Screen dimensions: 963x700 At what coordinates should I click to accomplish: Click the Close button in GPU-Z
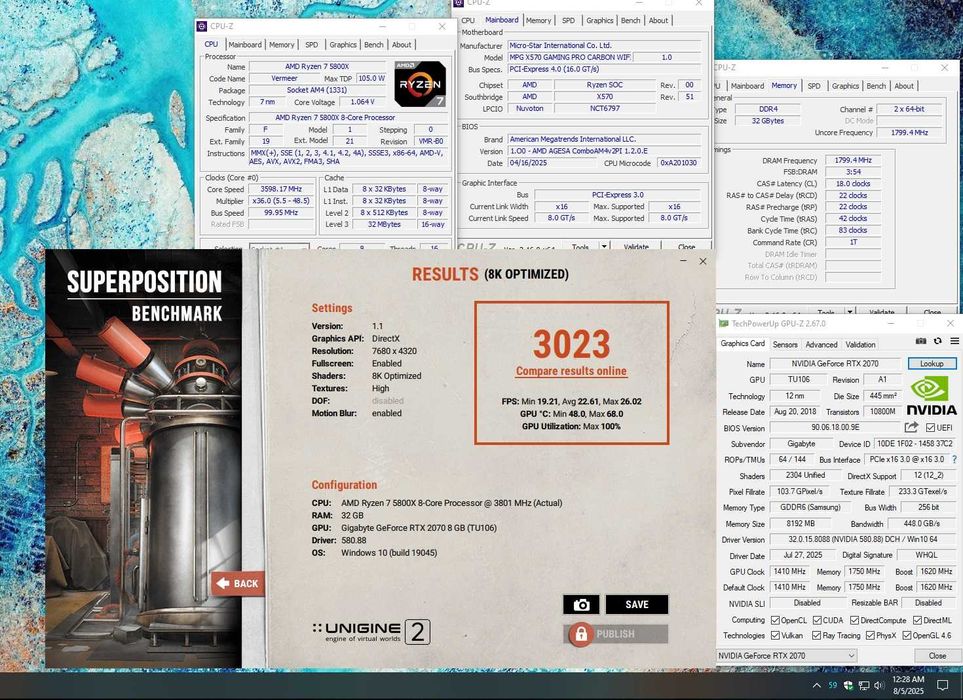(937, 655)
